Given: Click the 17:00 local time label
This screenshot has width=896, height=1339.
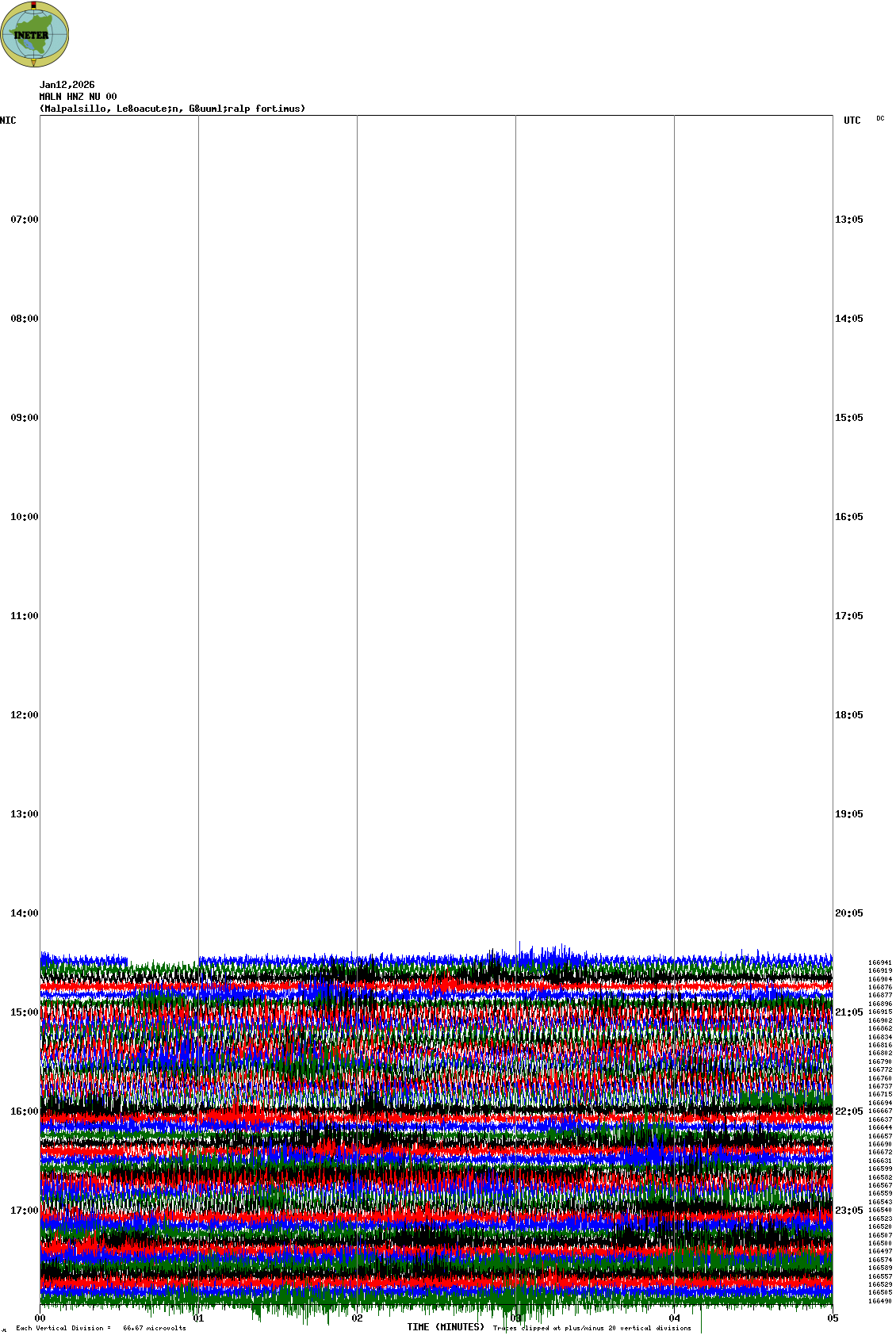Looking at the screenshot, I should [x=24, y=1211].
